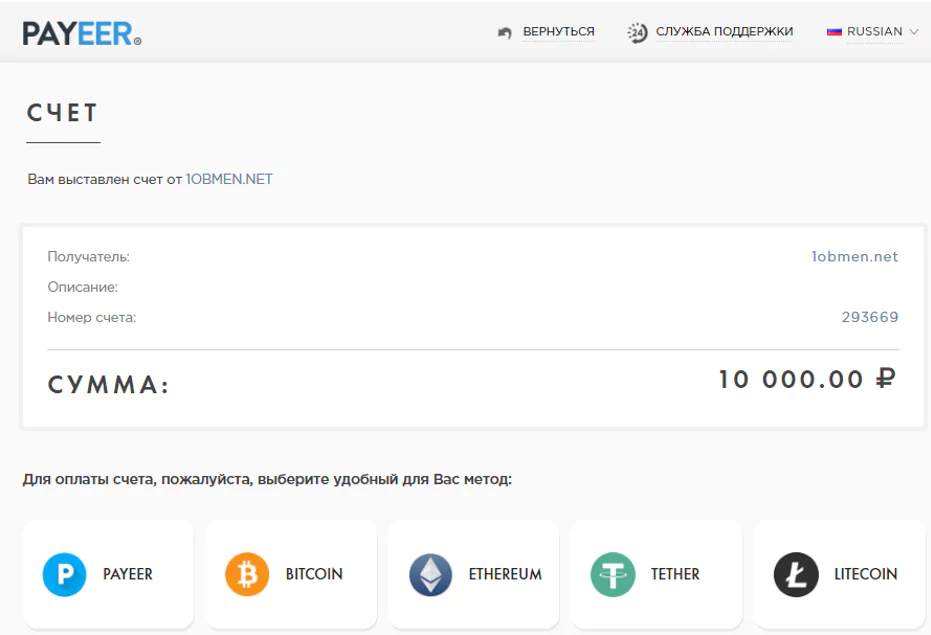The width and height of the screenshot is (931, 635).
Task: Click the СЧЕТ page heading
Action: [62, 113]
